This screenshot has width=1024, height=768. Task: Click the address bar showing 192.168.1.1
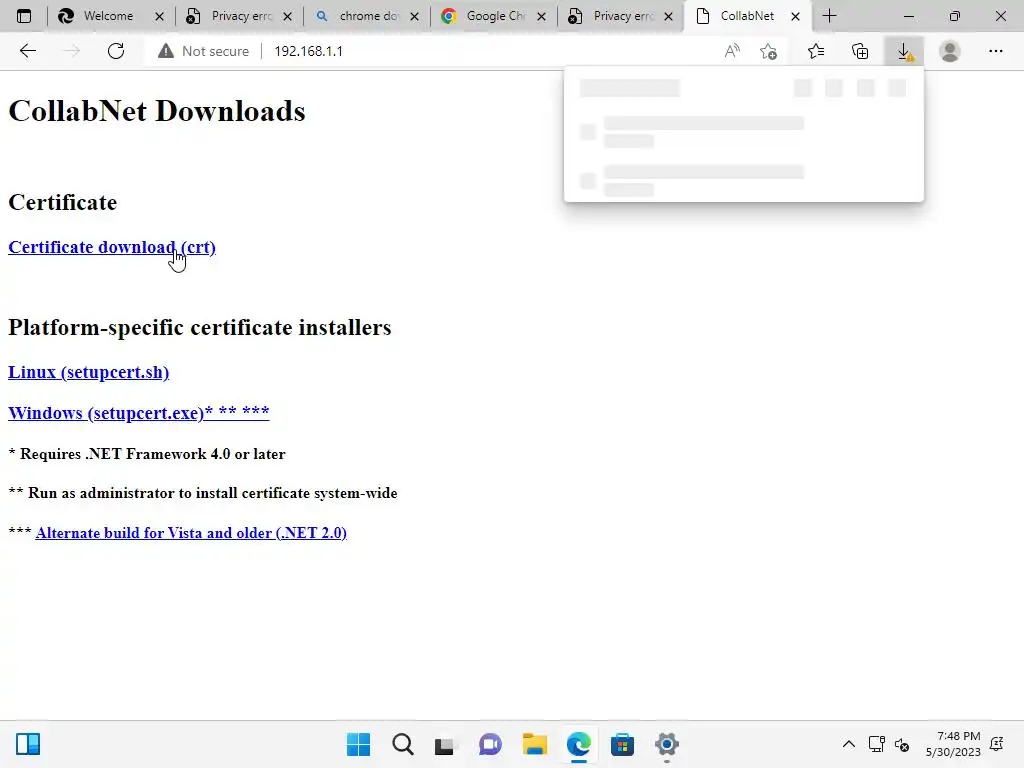click(309, 51)
